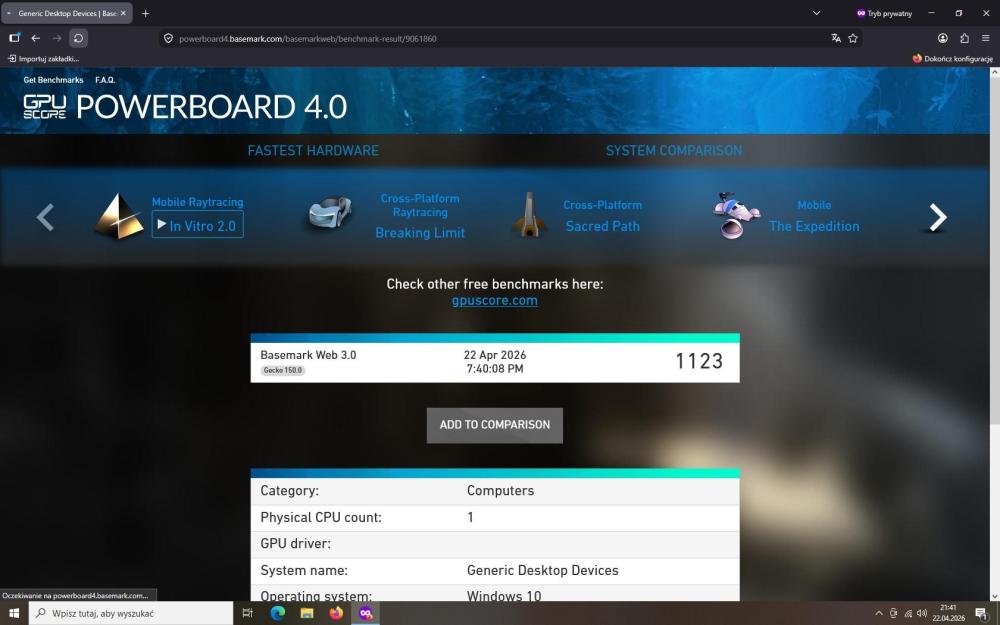Show next benchmarks with right chevron
Viewport: 1000px width, 625px height.
click(x=937, y=217)
